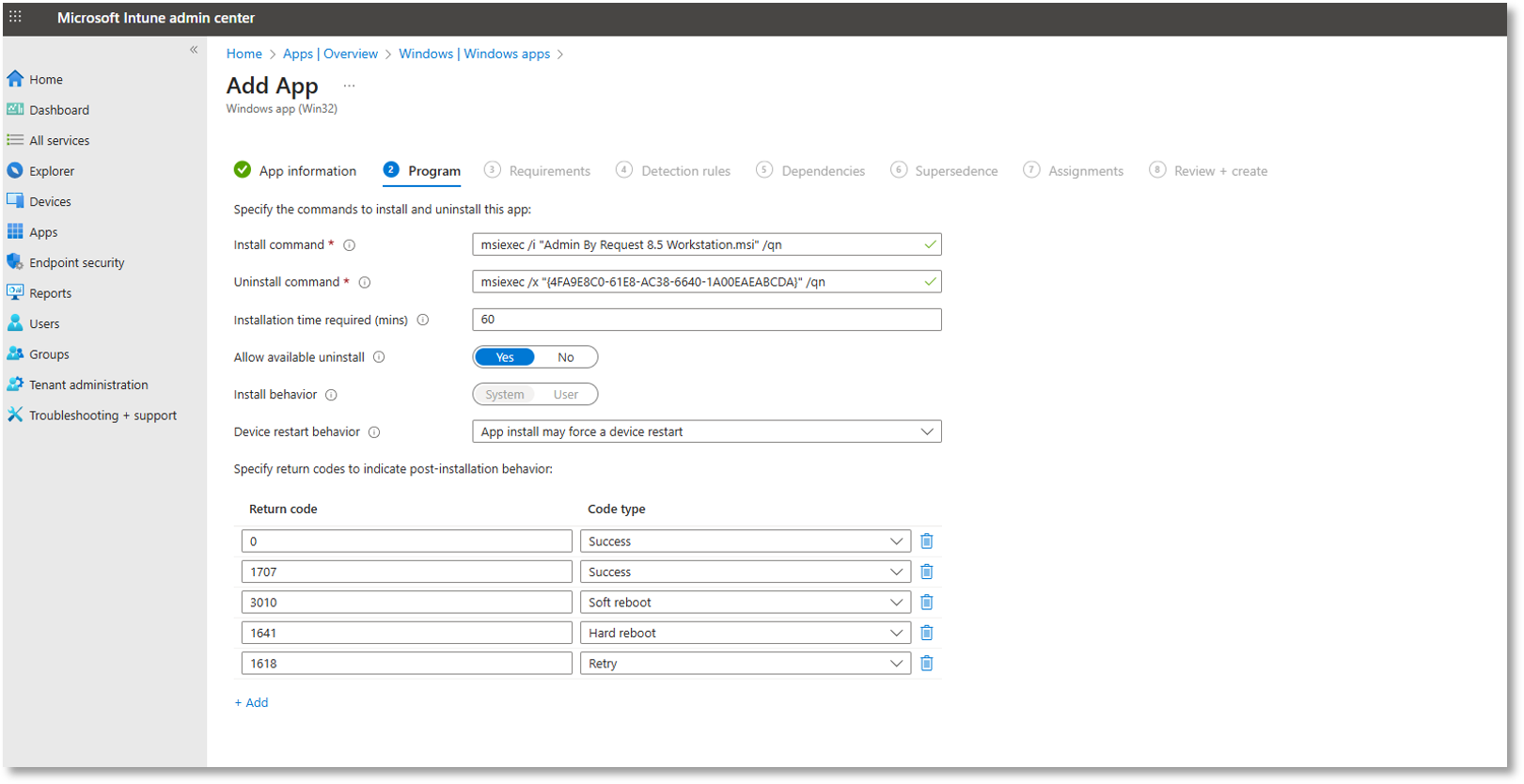Show info for Allow available uninstall
Screen dimensions: 1524x784
pos(379,357)
